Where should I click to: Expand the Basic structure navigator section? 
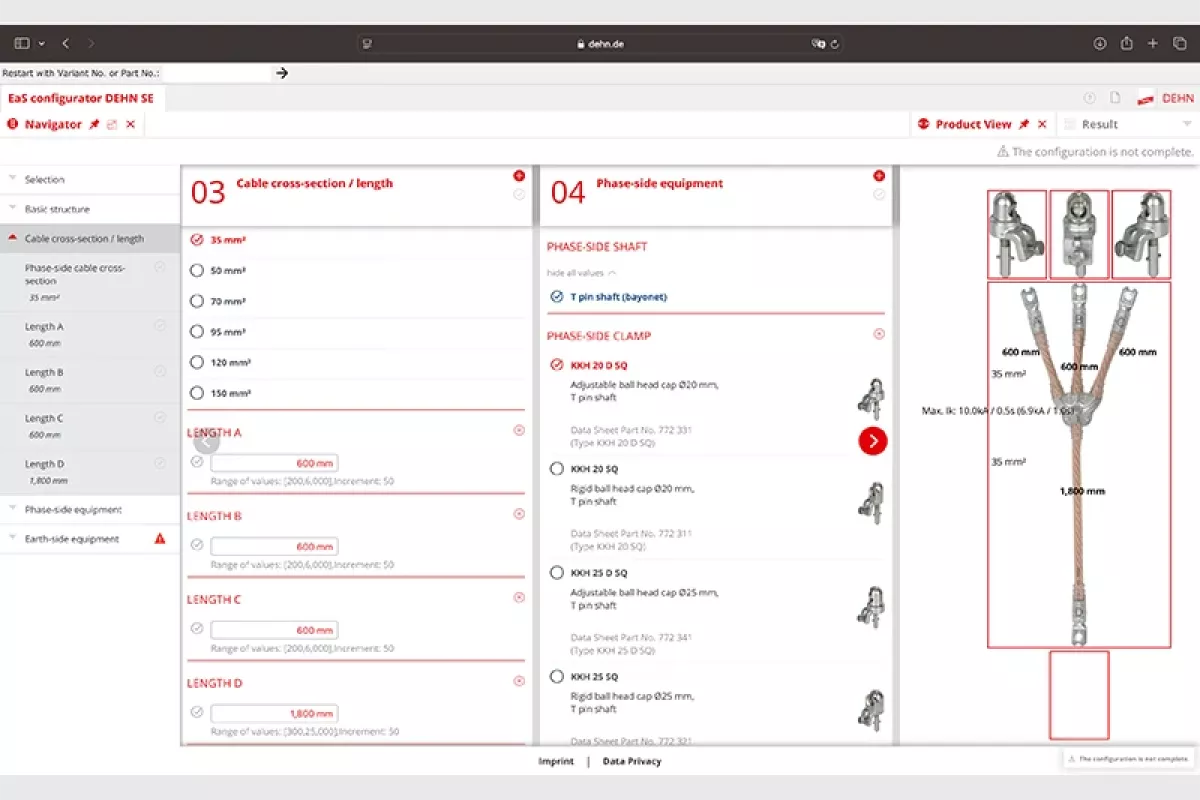[57, 209]
